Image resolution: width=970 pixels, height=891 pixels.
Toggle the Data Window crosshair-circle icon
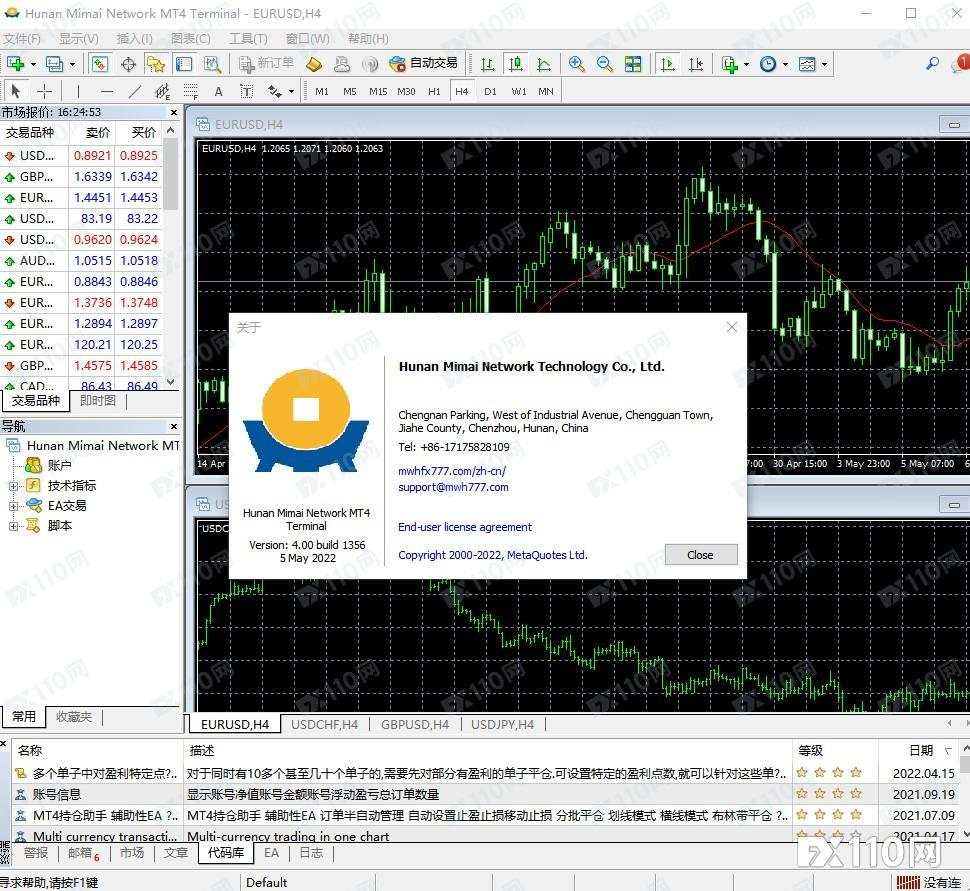[x=128, y=64]
